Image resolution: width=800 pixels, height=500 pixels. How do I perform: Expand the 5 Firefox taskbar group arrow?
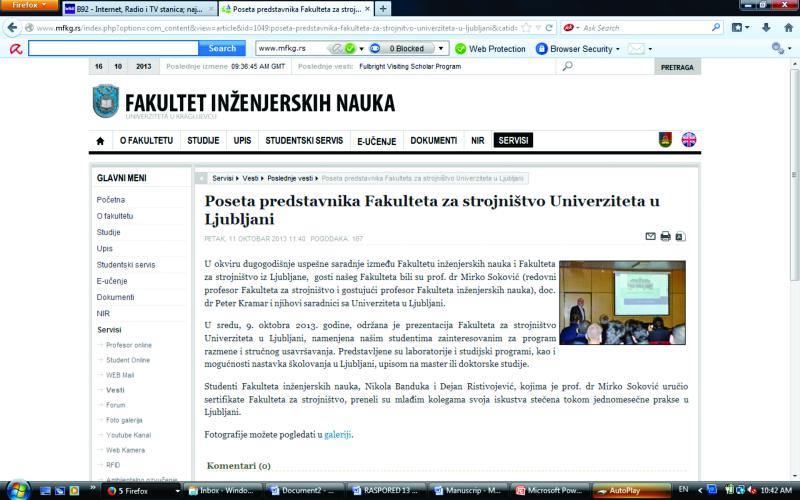pos(178,491)
